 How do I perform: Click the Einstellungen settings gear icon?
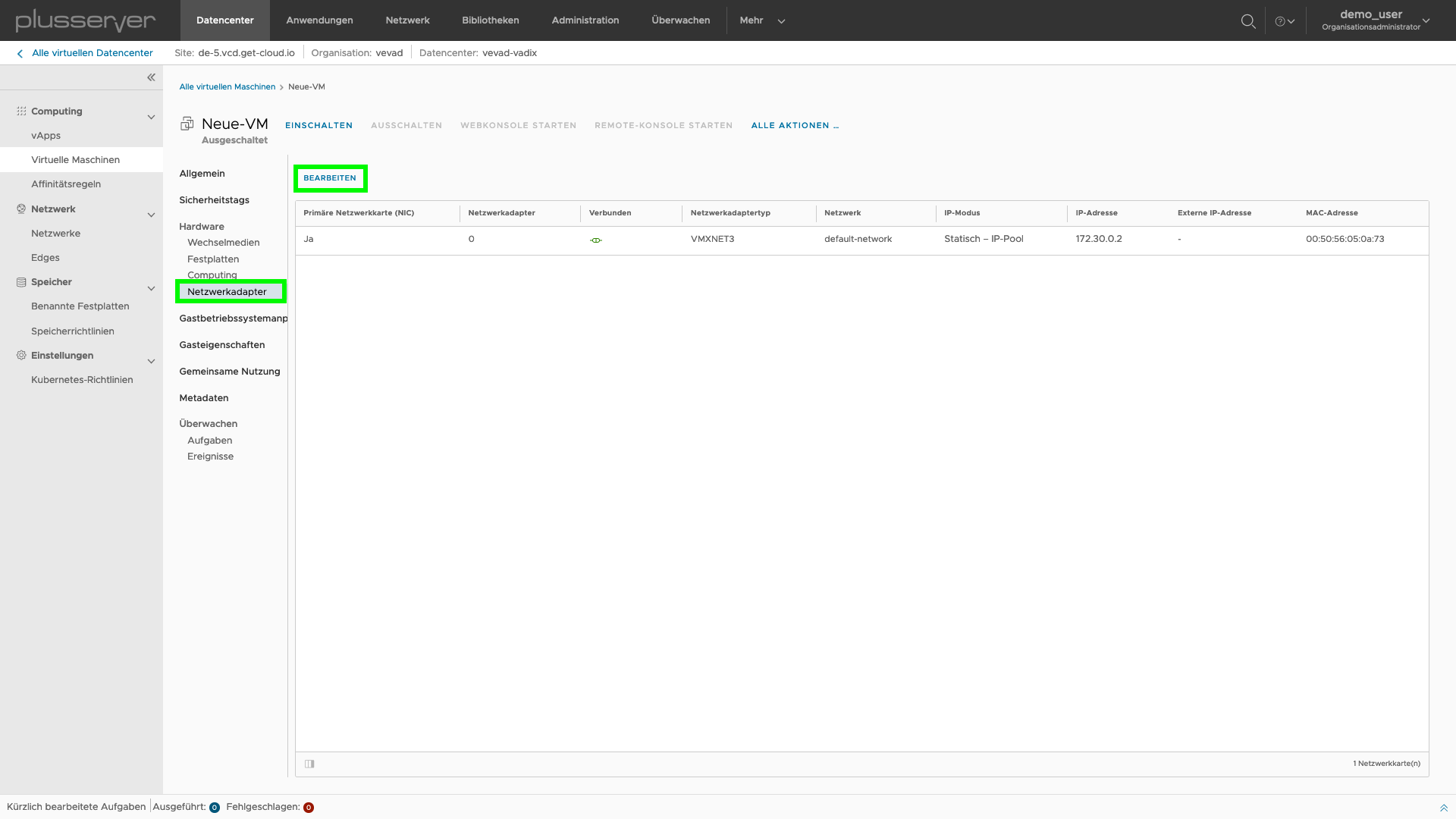[21, 354]
